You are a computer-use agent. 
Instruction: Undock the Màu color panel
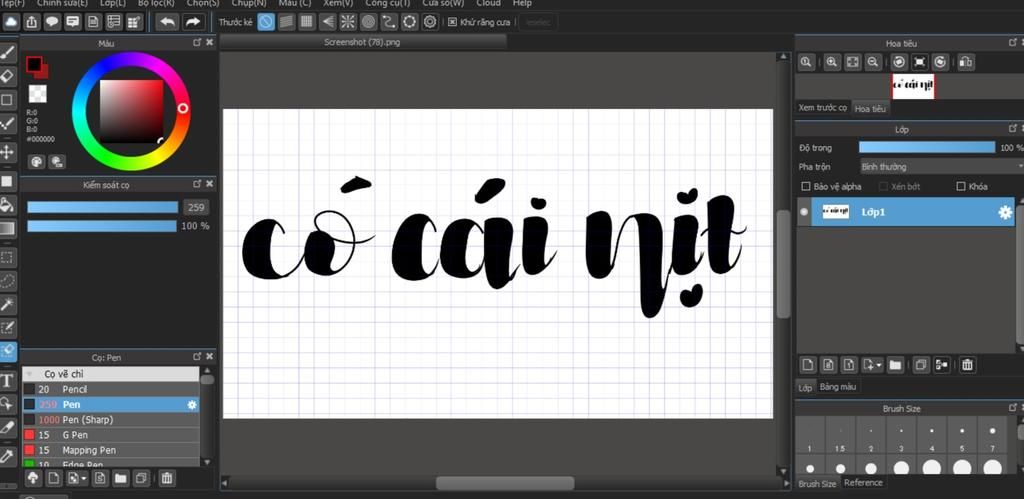[197, 42]
